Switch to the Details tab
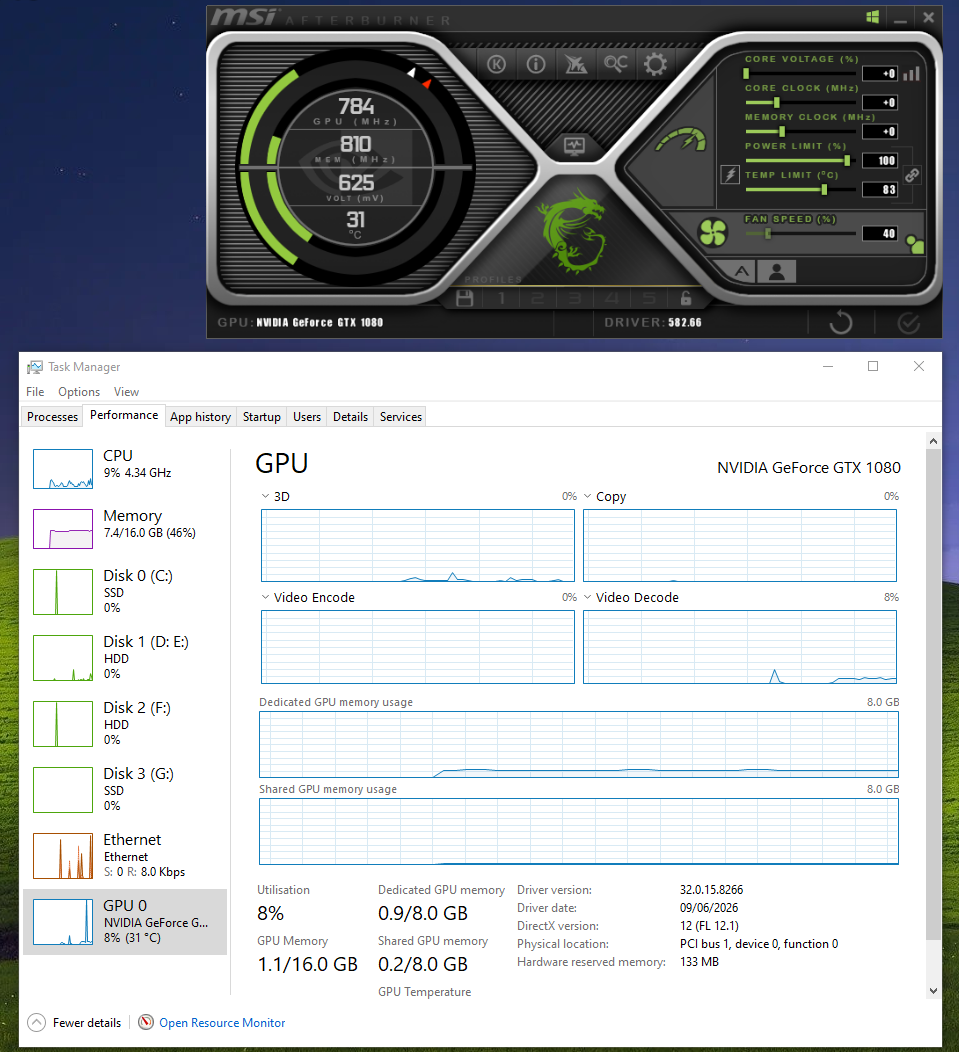The image size is (959, 1052). click(350, 417)
